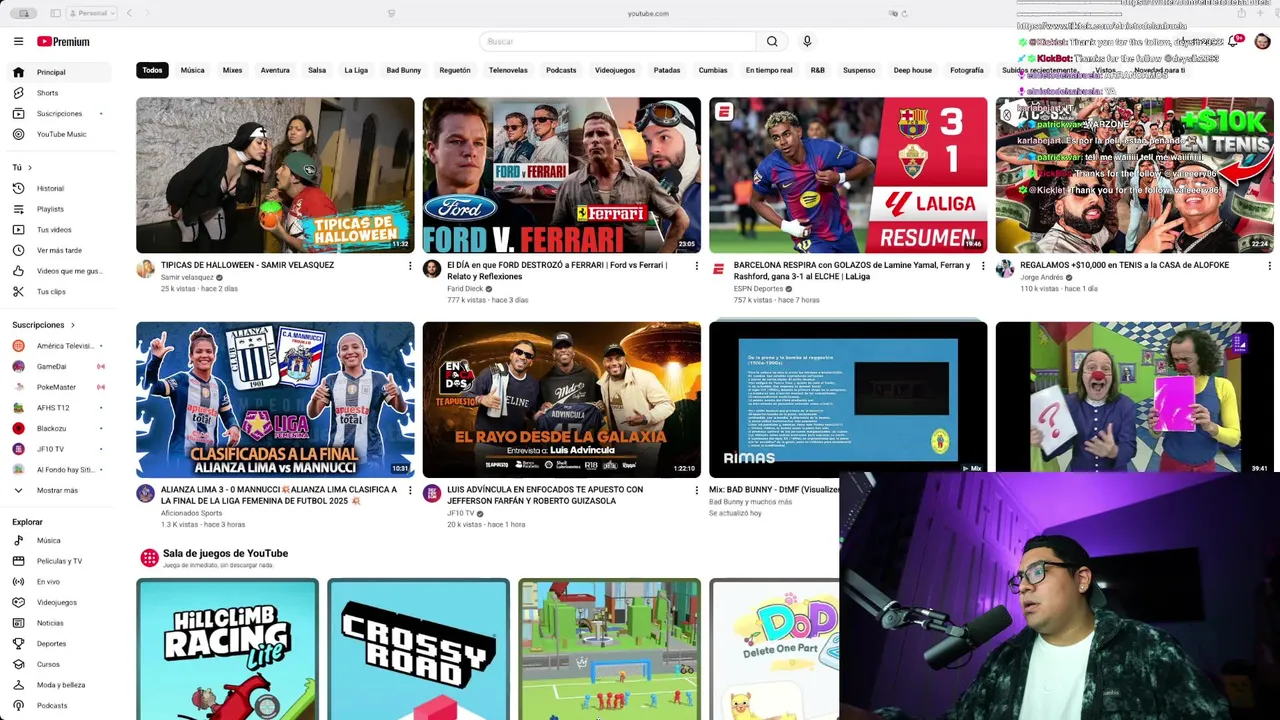Screen dimensions: 1280x720
Task: Expand Mostrar más subscriptions
Action: (x=60, y=490)
